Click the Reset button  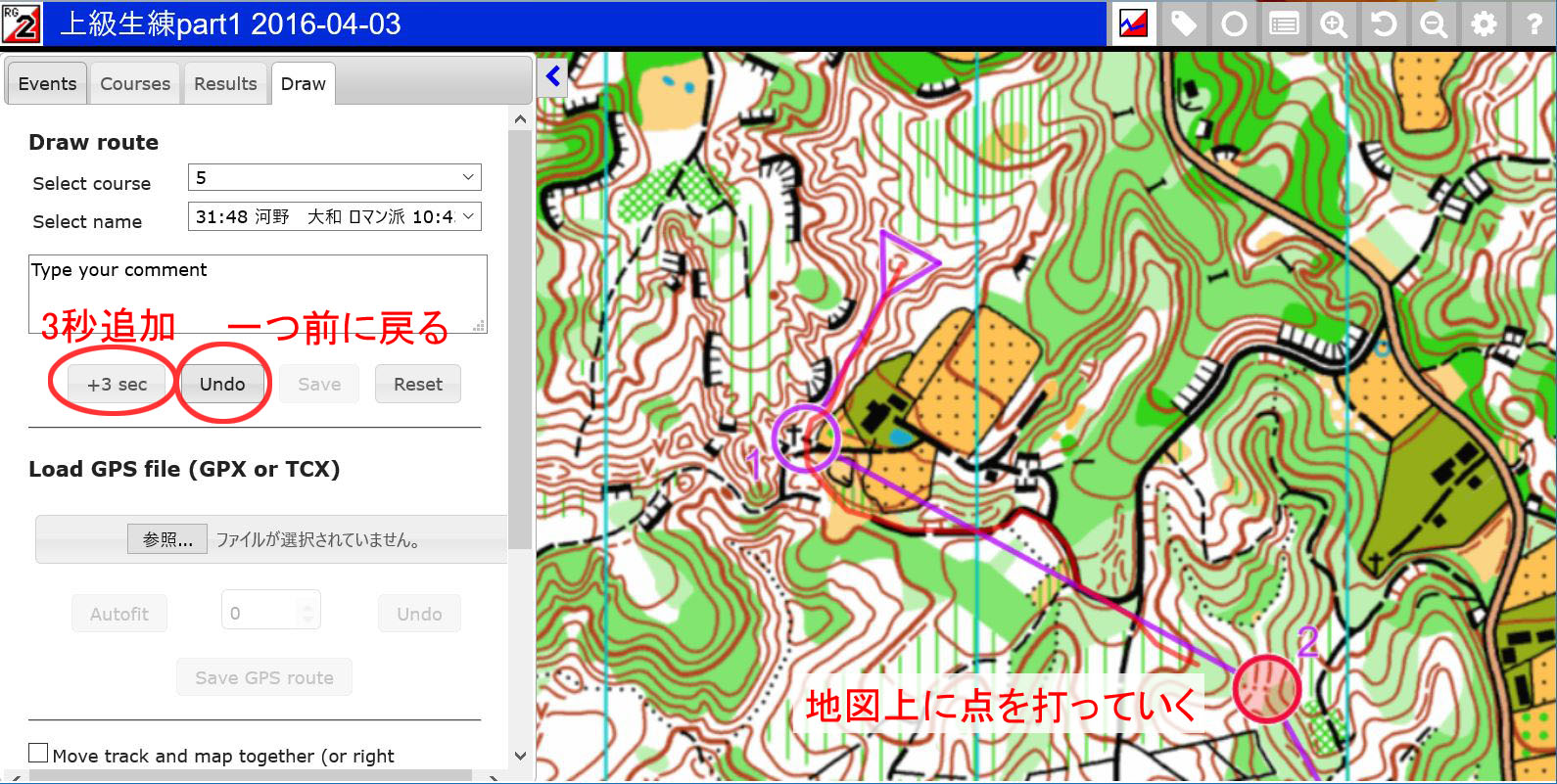pyautogui.click(x=418, y=385)
